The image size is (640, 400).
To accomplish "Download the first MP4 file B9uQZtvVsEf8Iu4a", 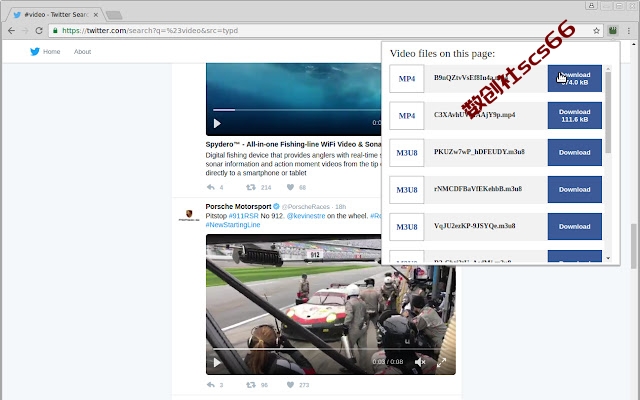I will pos(574,78).
